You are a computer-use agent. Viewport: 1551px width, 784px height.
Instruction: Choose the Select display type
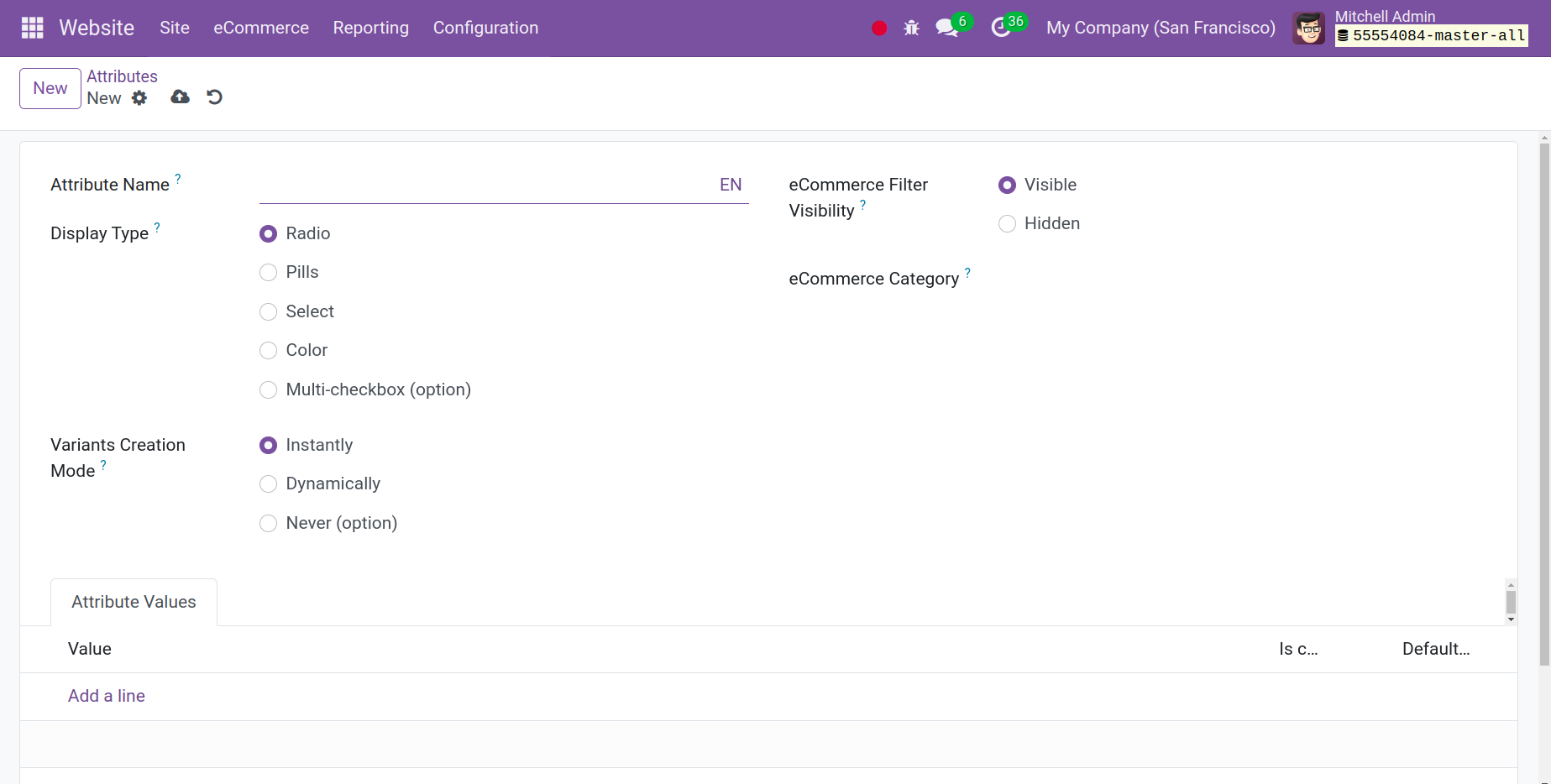pyautogui.click(x=268, y=311)
